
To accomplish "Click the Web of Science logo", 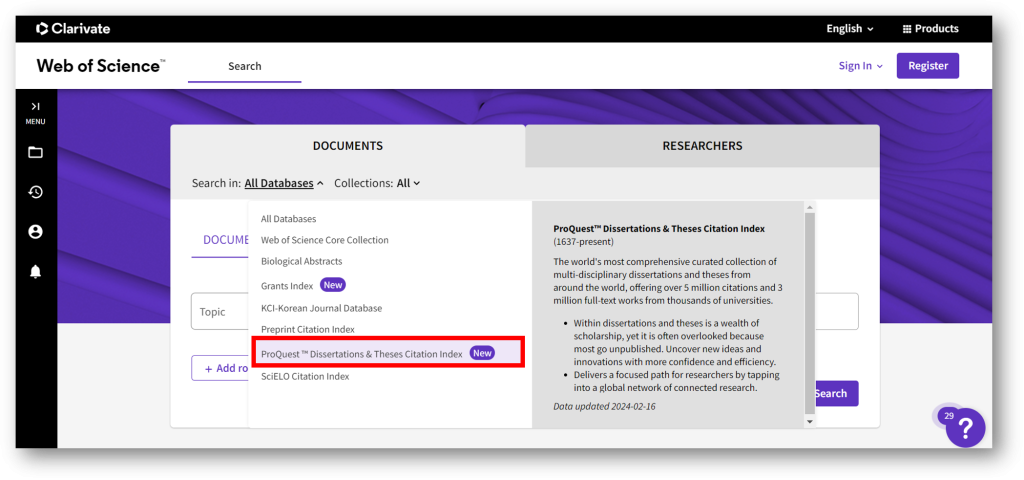I will point(101,66).
